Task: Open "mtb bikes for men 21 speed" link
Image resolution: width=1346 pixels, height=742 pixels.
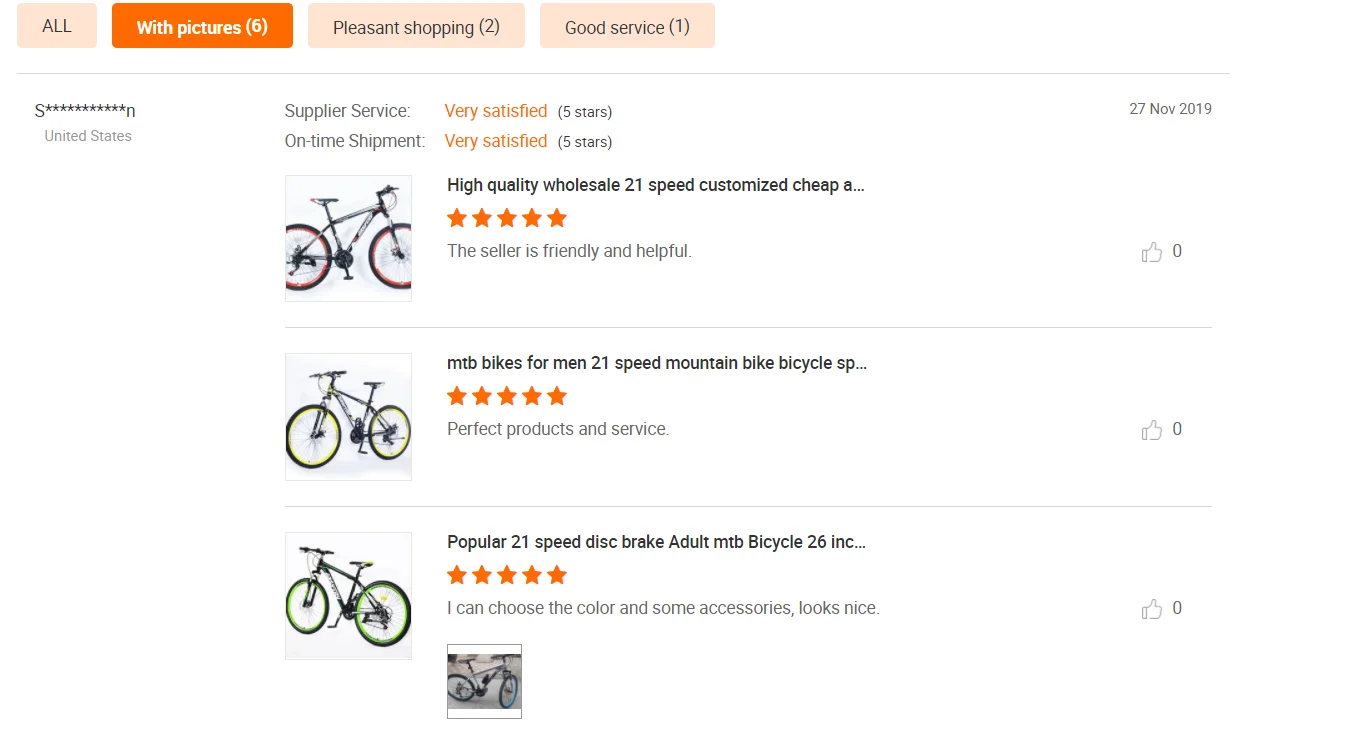Action: (x=656, y=363)
